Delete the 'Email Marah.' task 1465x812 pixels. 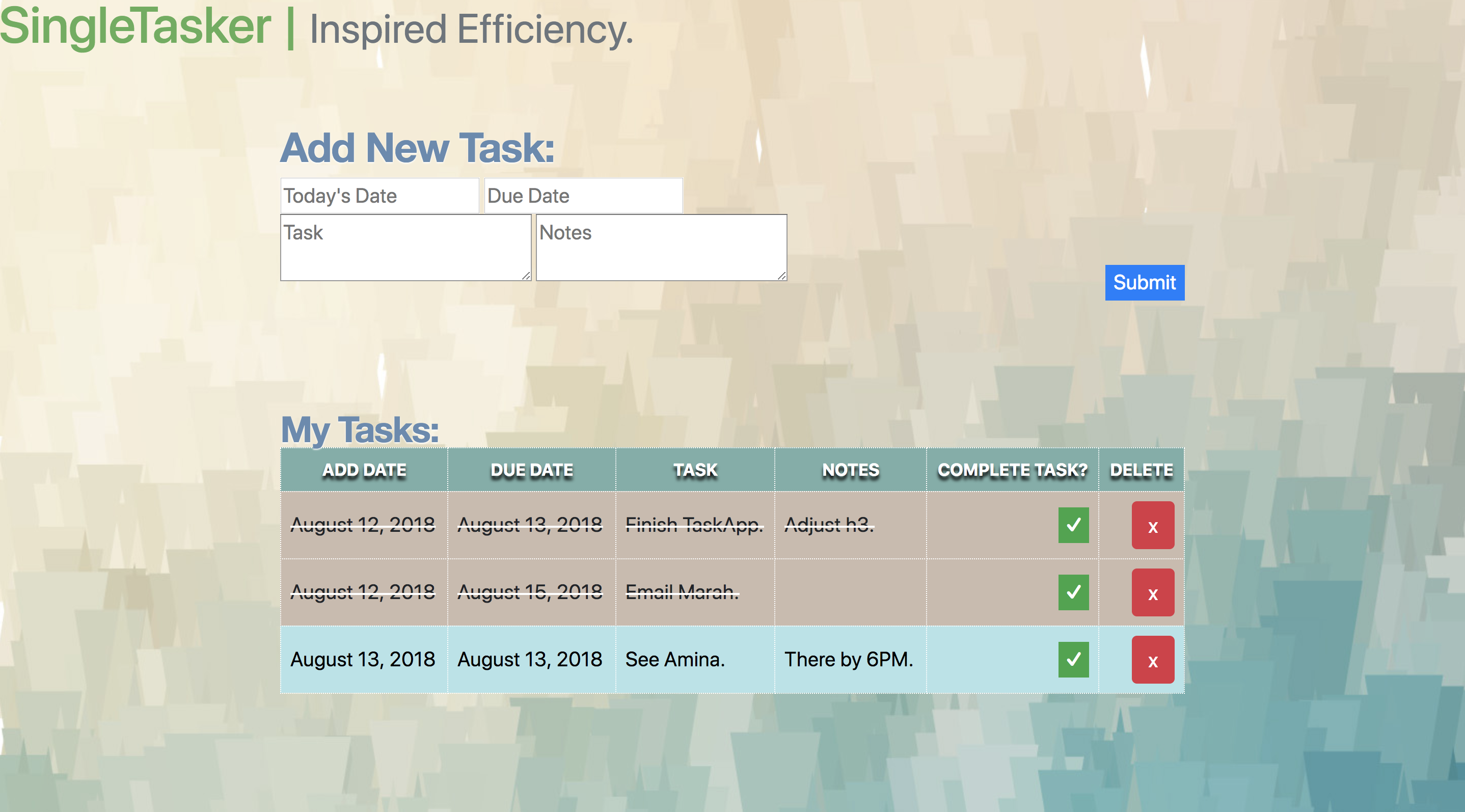pos(1153,592)
